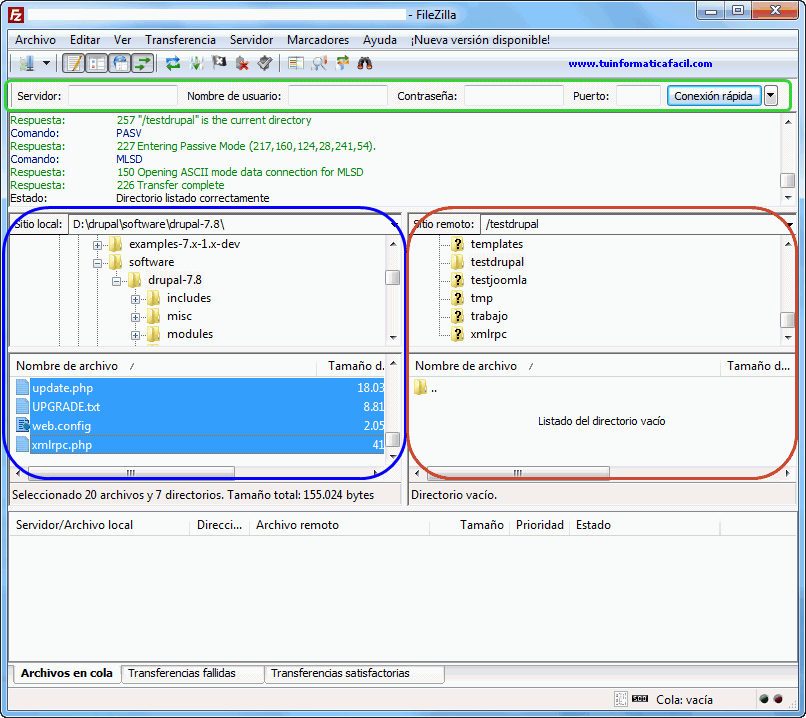Screen dimensions: 806x718
Task: Expand the misc folder
Action: click(135, 317)
